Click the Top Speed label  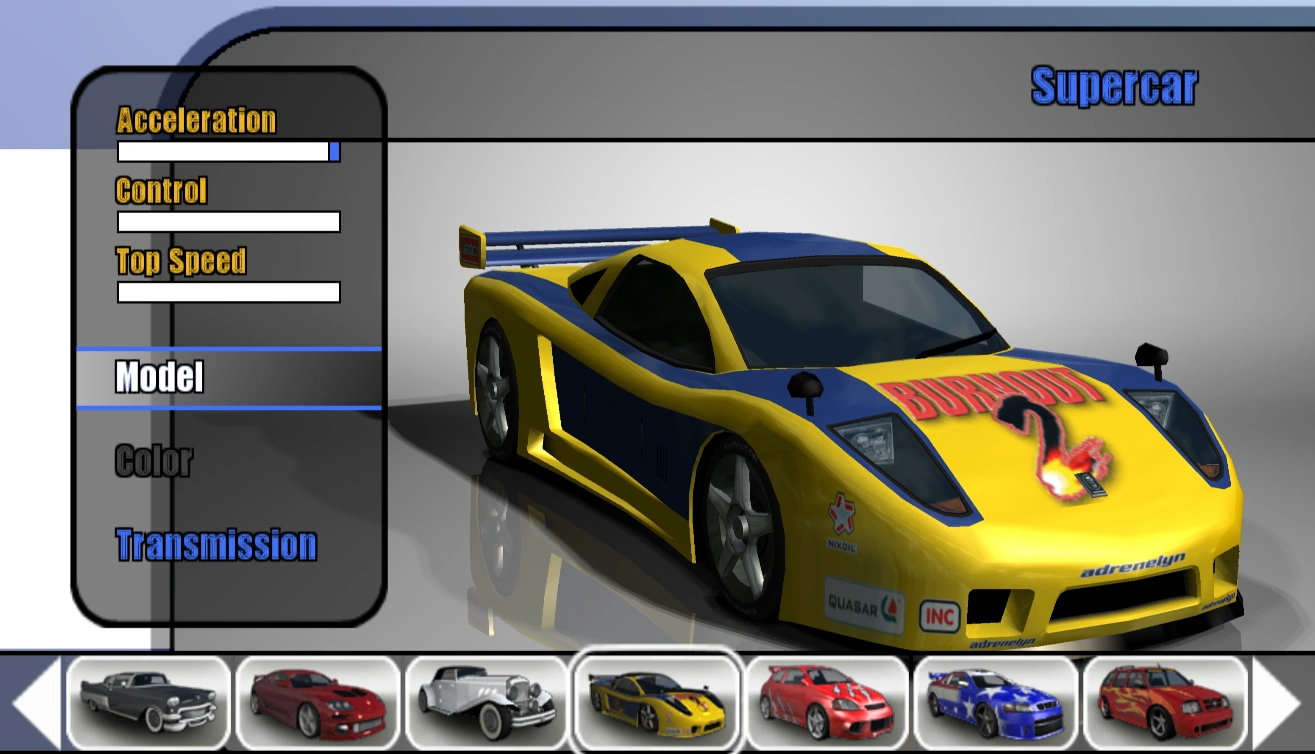point(181,261)
